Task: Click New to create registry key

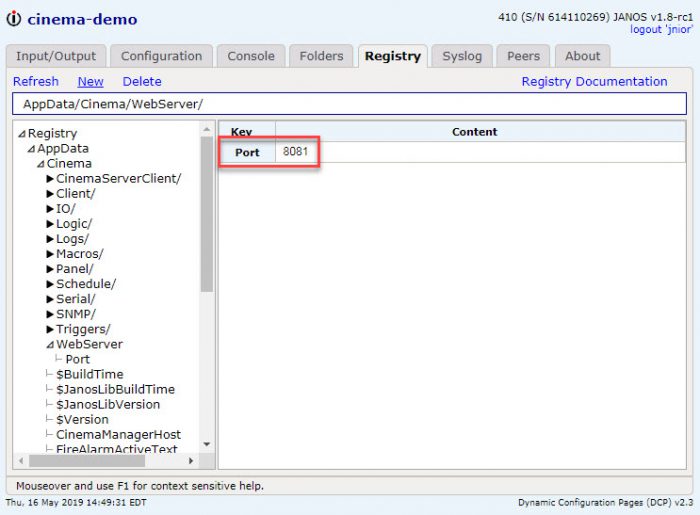Action: pos(90,82)
